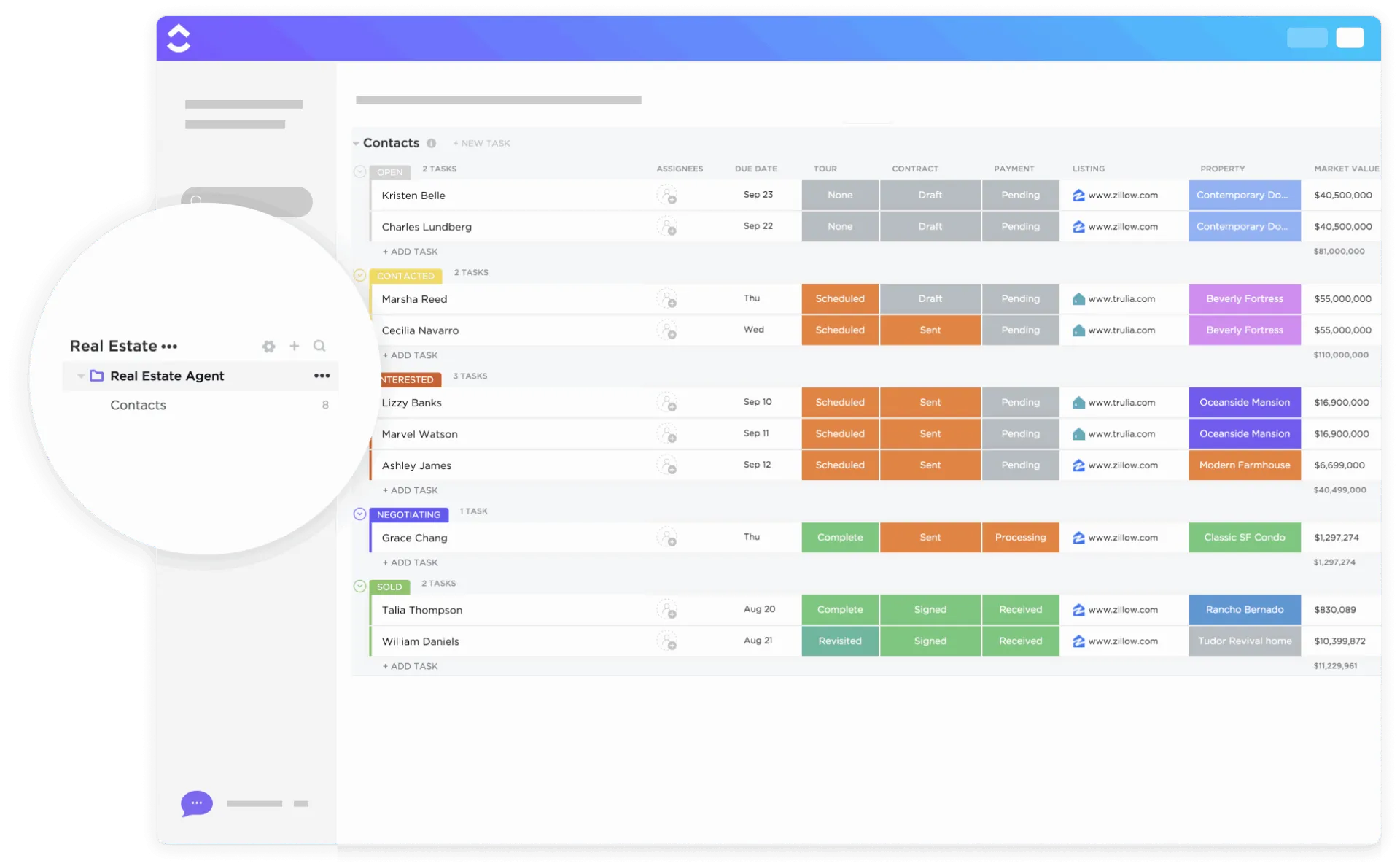Click Contacts list info icon

(431, 143)
